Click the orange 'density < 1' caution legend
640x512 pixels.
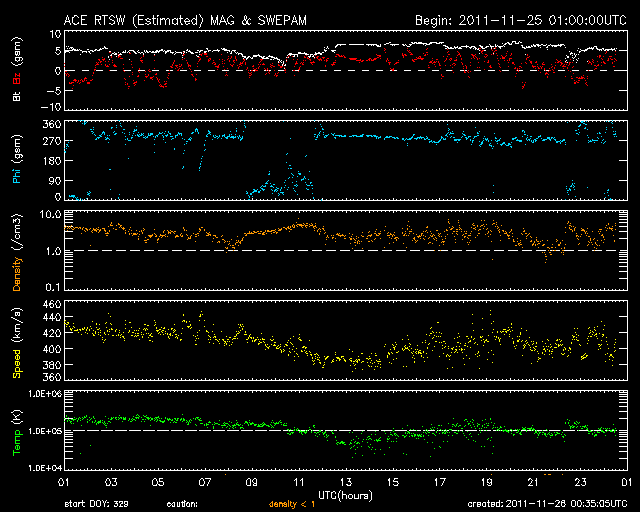click(x=295, y=505)
